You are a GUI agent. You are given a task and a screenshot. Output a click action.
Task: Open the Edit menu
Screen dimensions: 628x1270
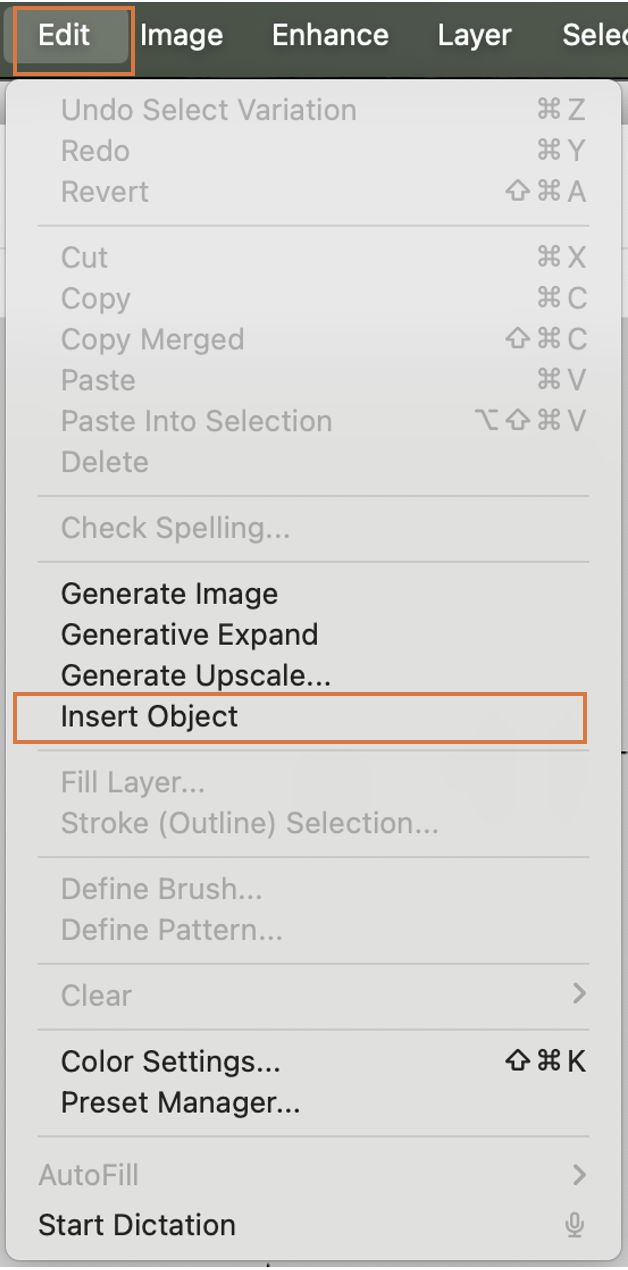(65, 36)
